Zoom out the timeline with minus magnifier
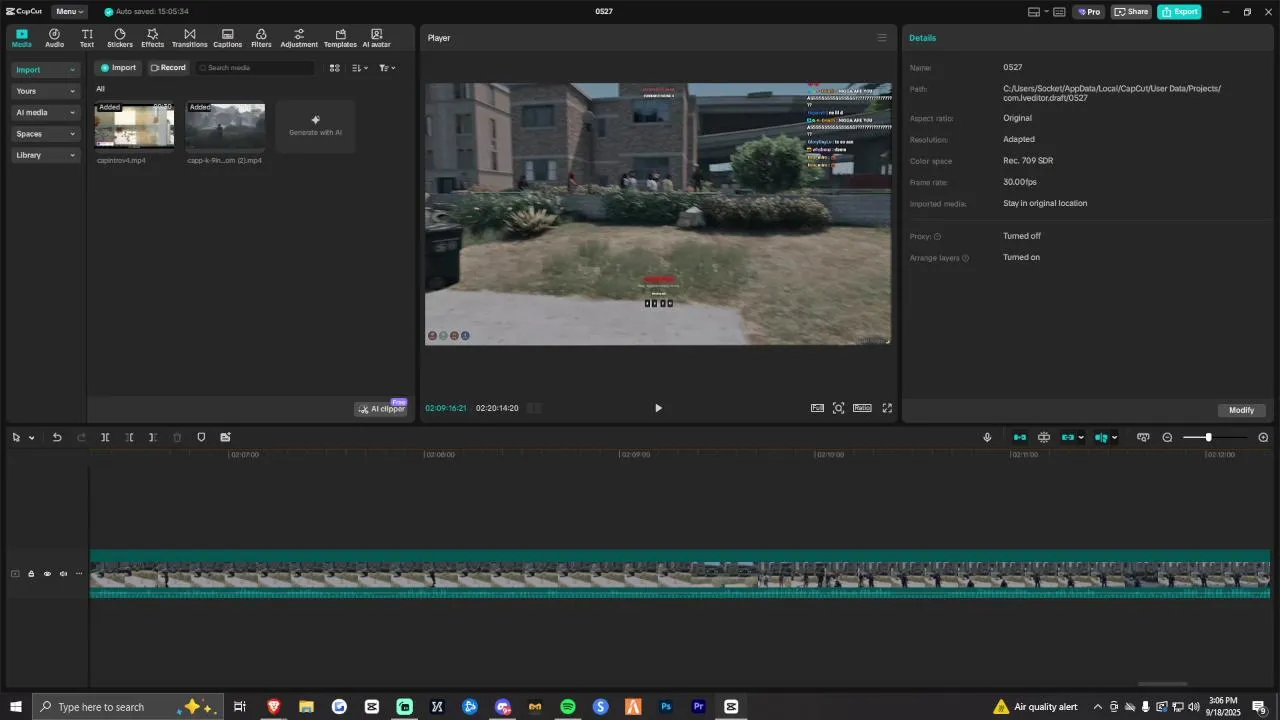This screenshot has width=1280, height=720. [x=1167, y=438]
